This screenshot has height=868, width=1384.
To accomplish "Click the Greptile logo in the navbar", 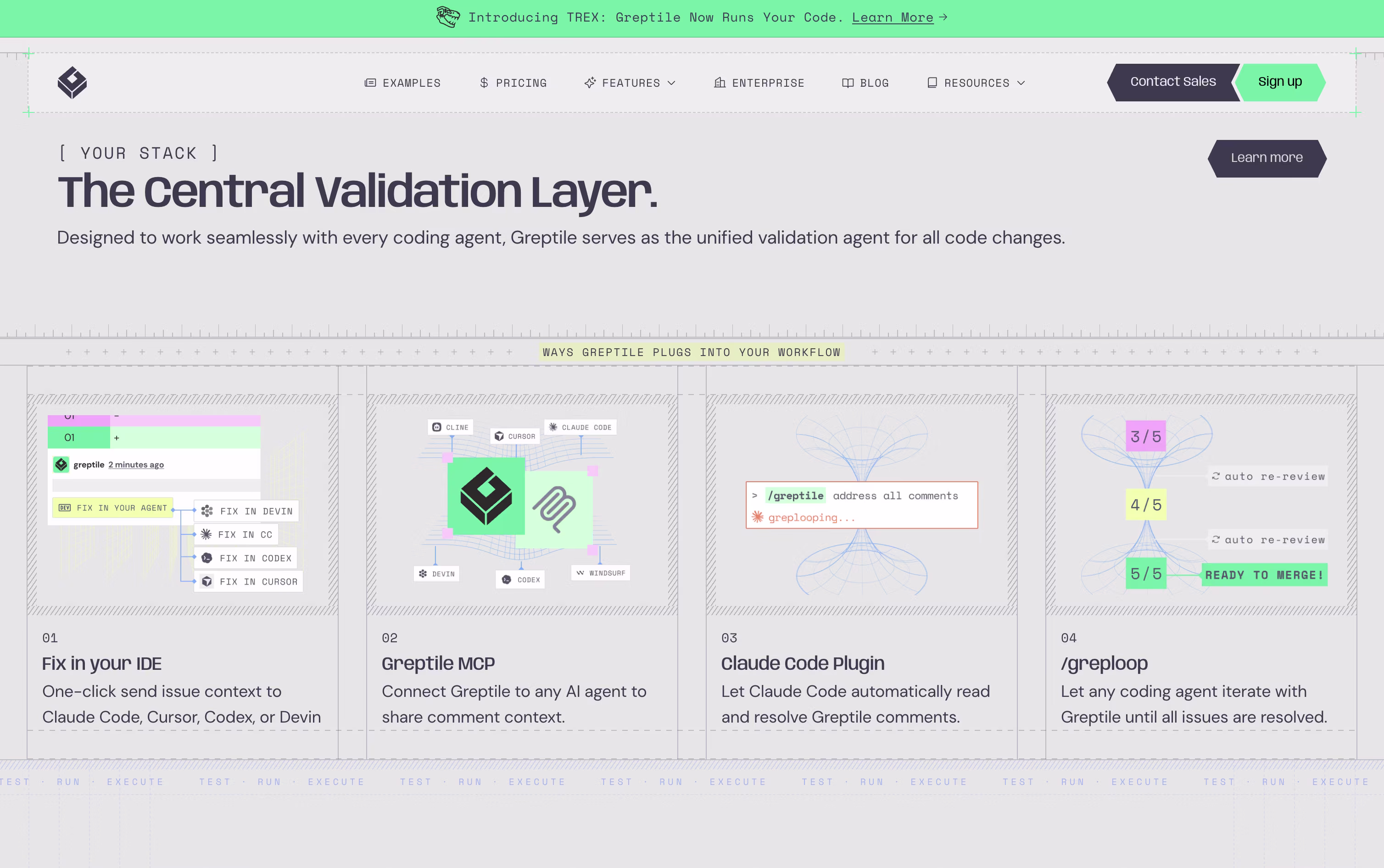I will click(x=73, y=83).
